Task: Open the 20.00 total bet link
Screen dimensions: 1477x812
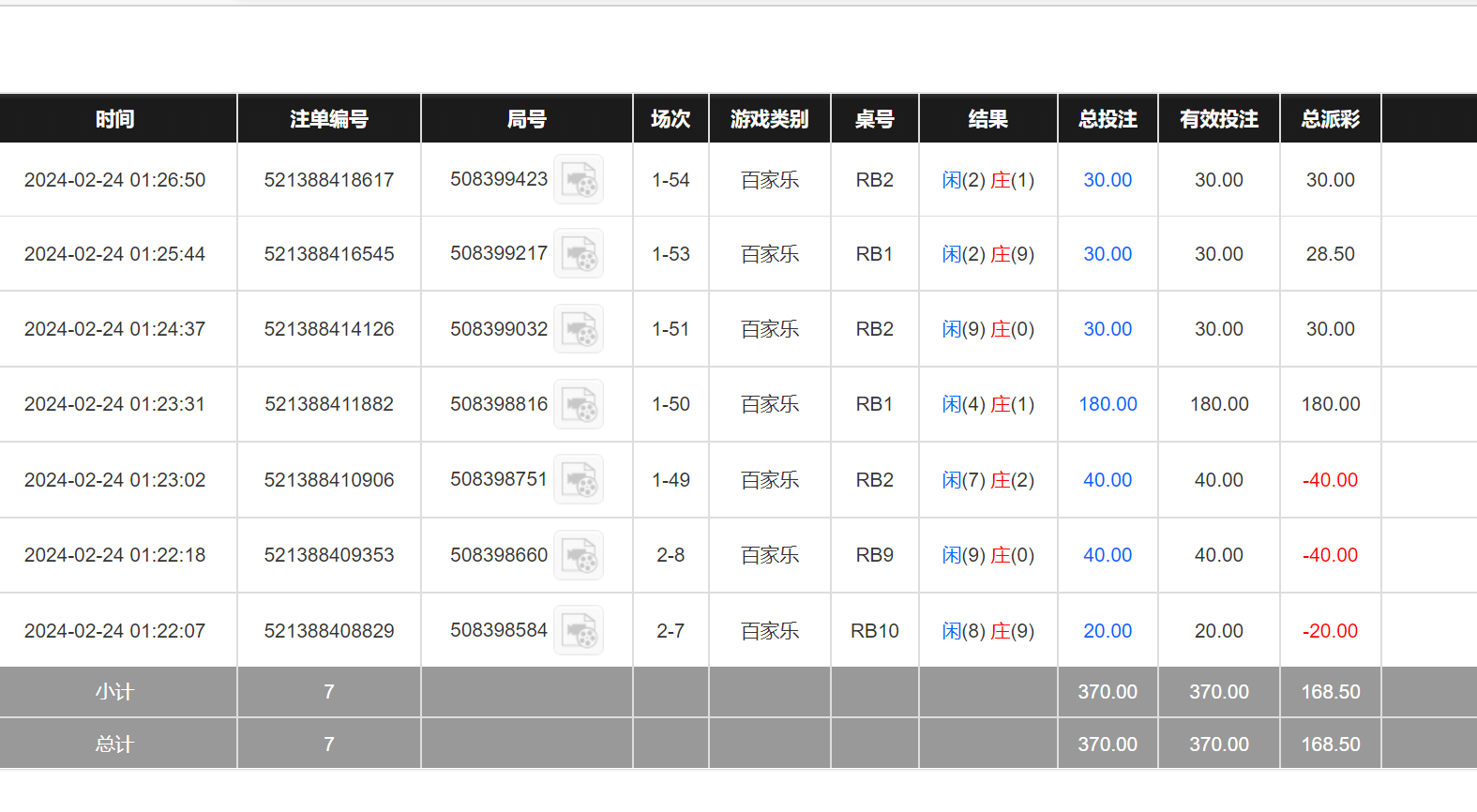Action: [x=1108, y=631]
